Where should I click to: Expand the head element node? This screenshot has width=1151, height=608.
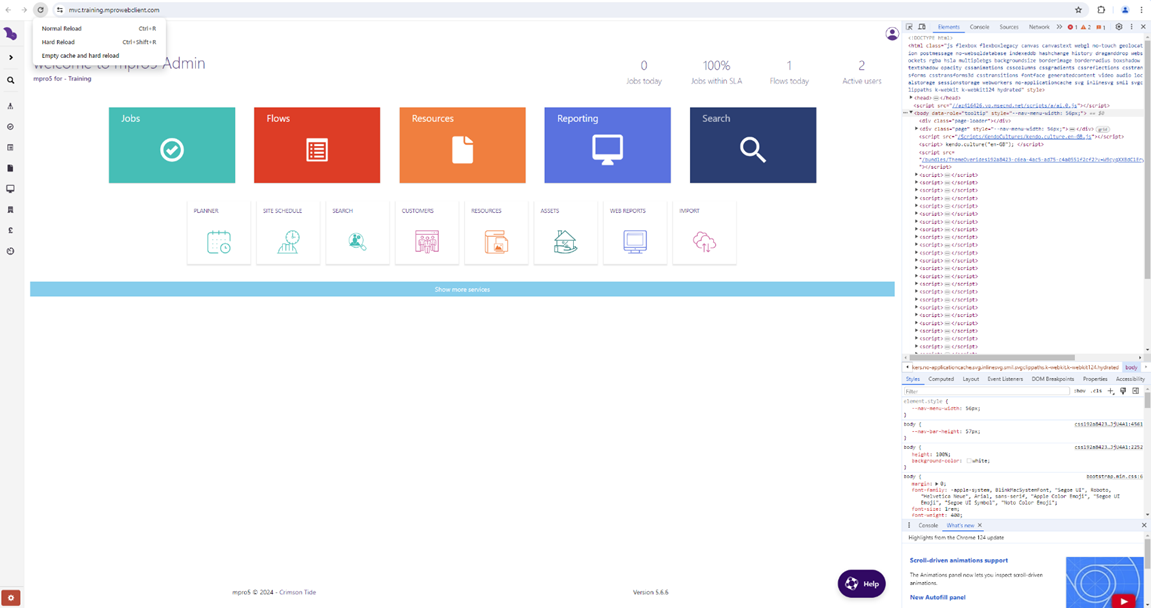coord(912,98)
